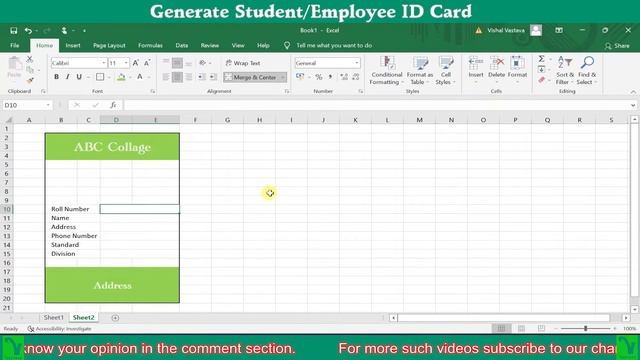Click the Format Painter brush icon
The height and width of the screenshot is (360, 640).
pyautogui.click(x=29, y=80)
